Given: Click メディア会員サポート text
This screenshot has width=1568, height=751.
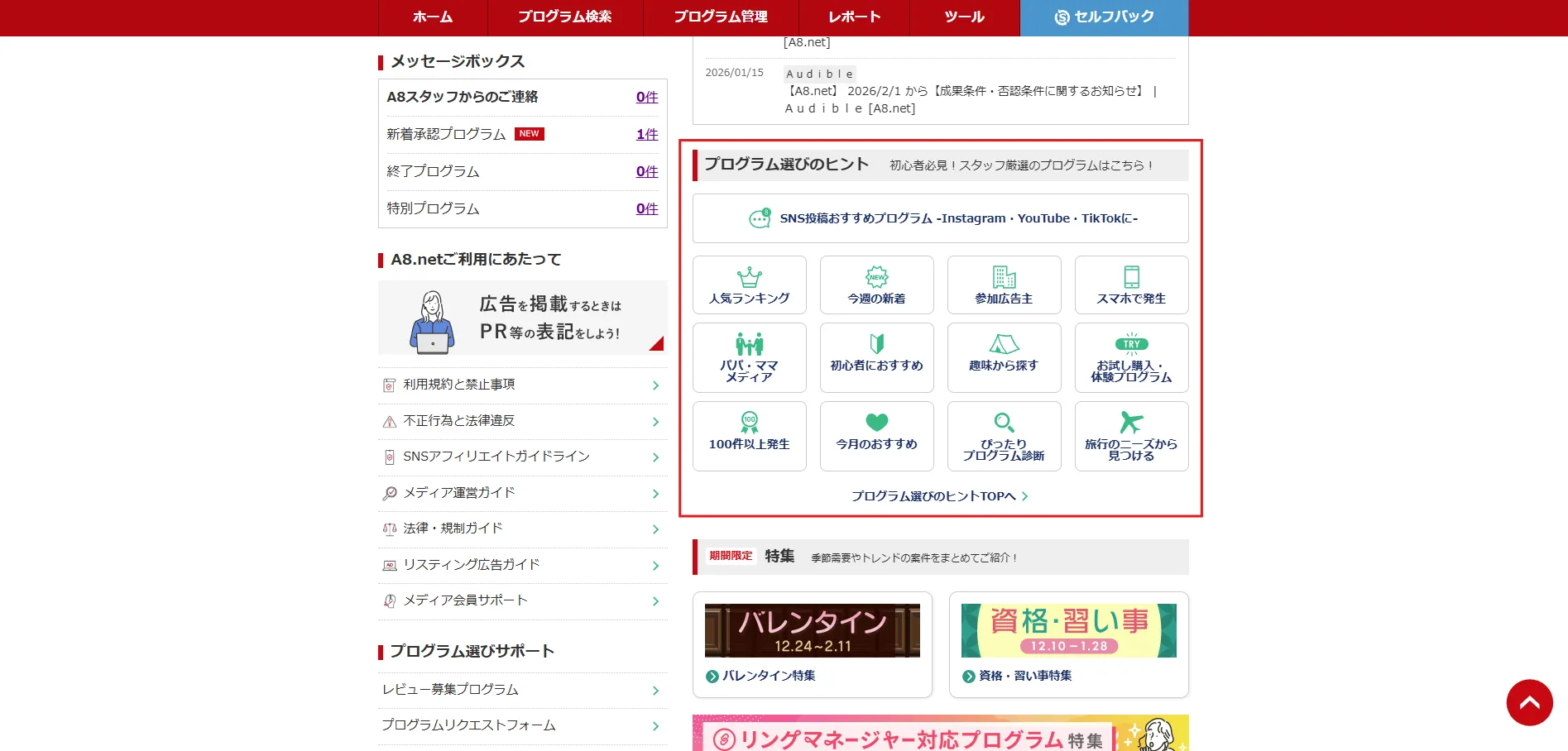Looking at the screenshot, I should pyautogui.click(x=465, y=600).
